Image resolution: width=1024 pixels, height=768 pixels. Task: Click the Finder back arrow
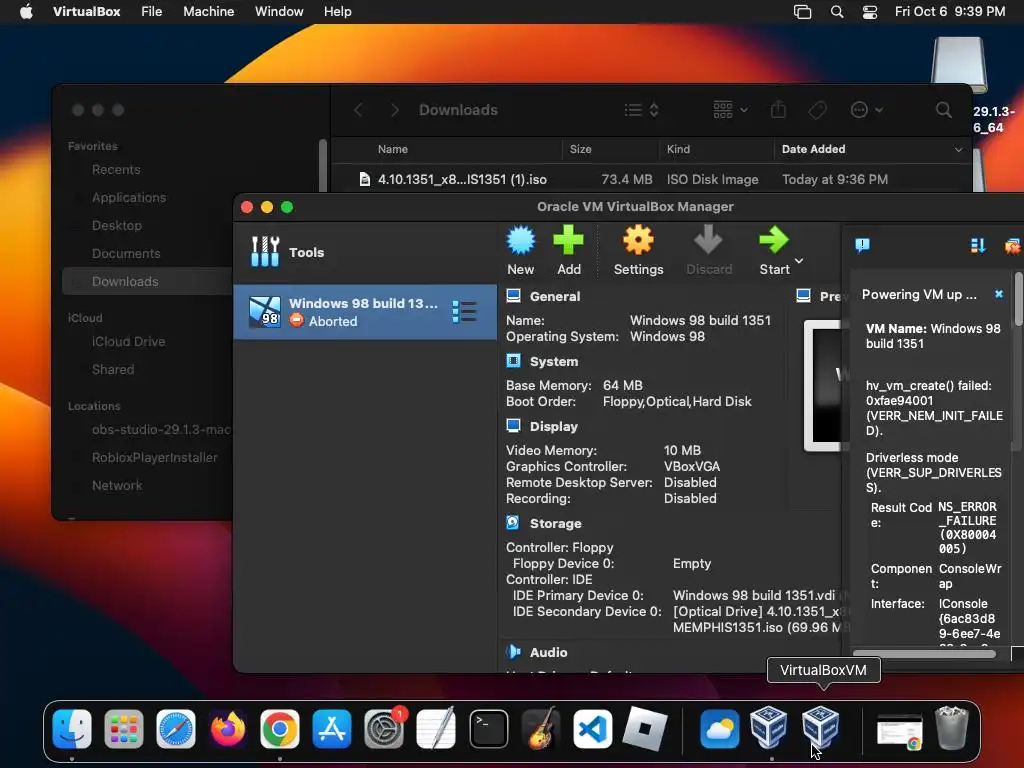(x=358, y=110)
